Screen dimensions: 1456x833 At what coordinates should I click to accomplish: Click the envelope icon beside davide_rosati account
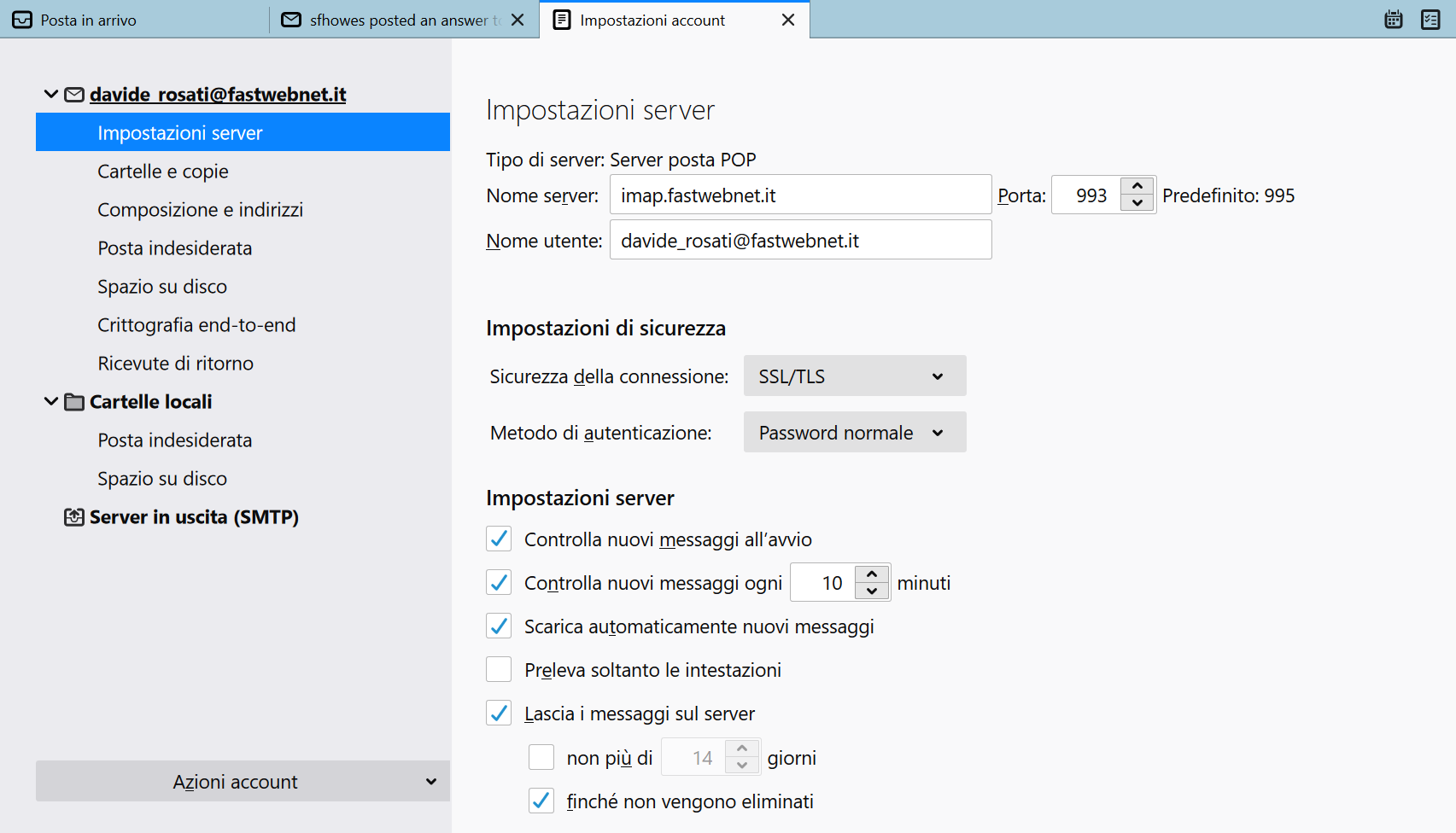click(x=74, y=95)
